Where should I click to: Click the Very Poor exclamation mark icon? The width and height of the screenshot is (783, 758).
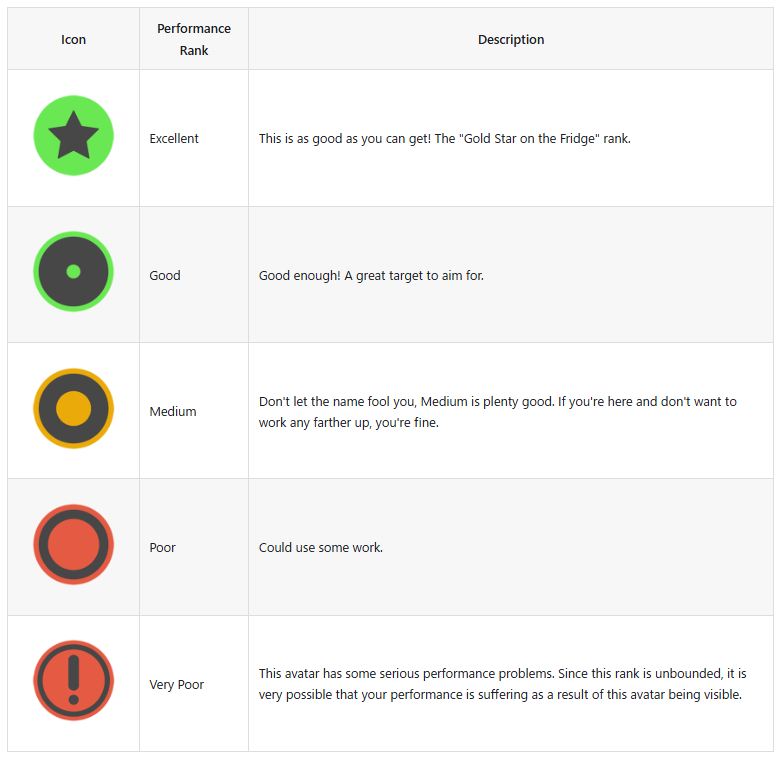pos(73,681)
